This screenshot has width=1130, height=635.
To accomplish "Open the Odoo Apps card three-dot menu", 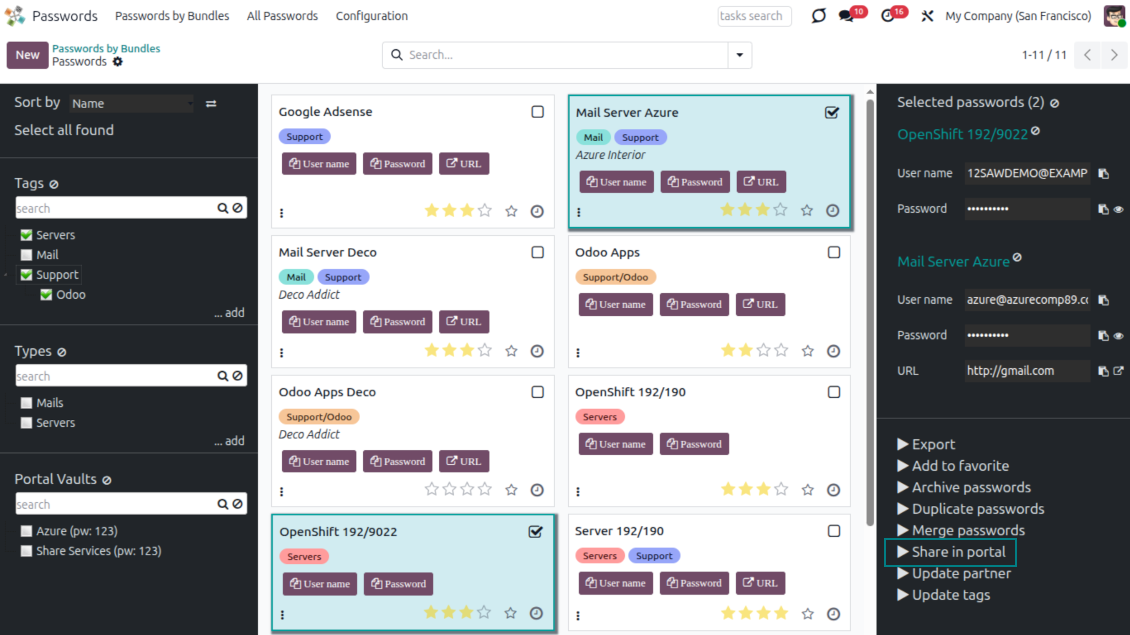I will [578, 352].
